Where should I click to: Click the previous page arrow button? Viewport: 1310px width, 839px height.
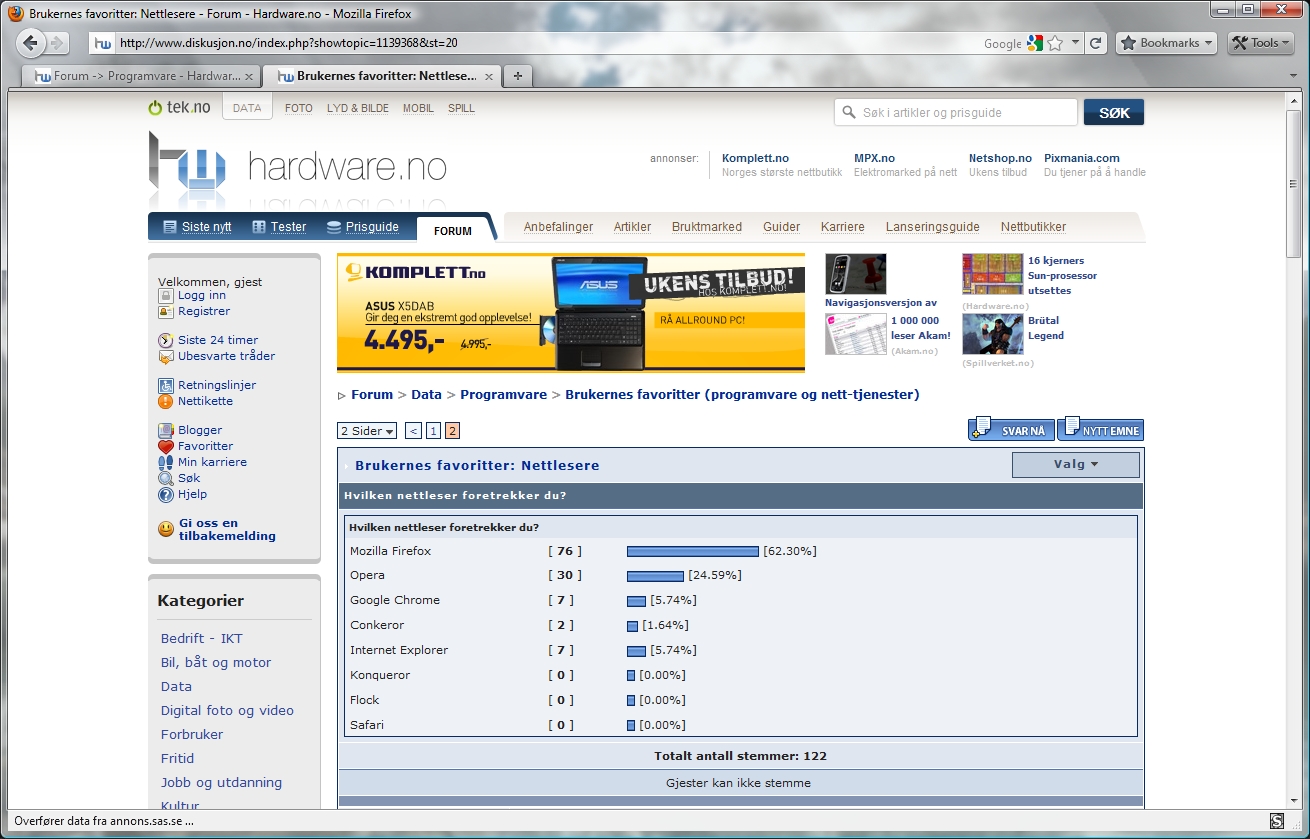coord(414,431)
